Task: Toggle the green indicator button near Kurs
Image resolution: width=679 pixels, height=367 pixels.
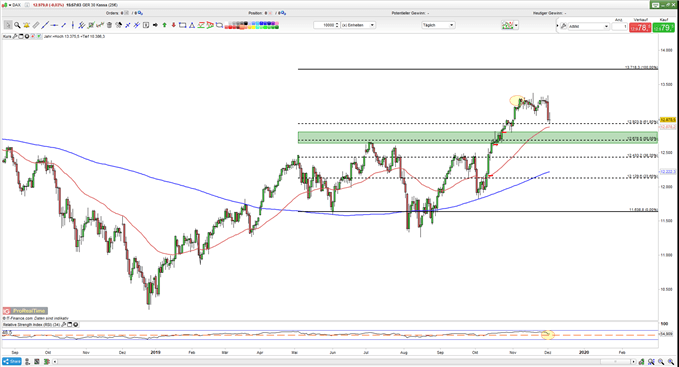Action: pyautogui.click(x=39, y=36)
